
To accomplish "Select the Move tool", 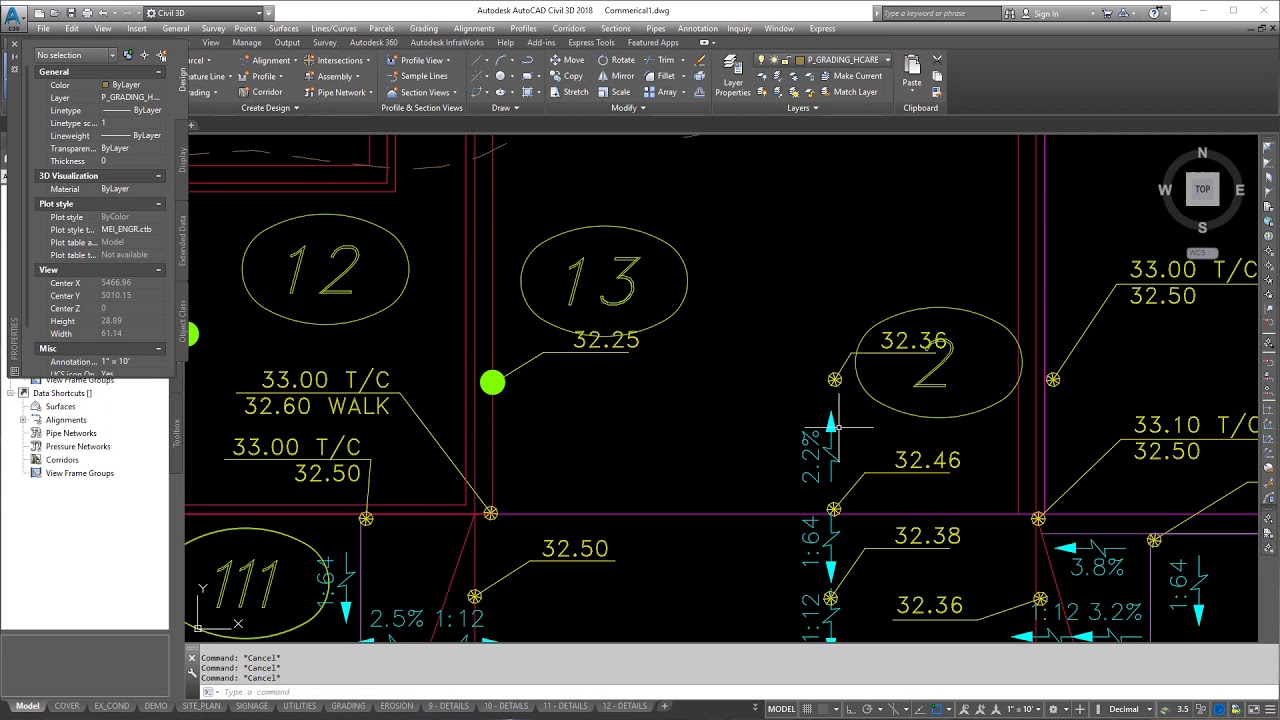I will tap(566, 60).
